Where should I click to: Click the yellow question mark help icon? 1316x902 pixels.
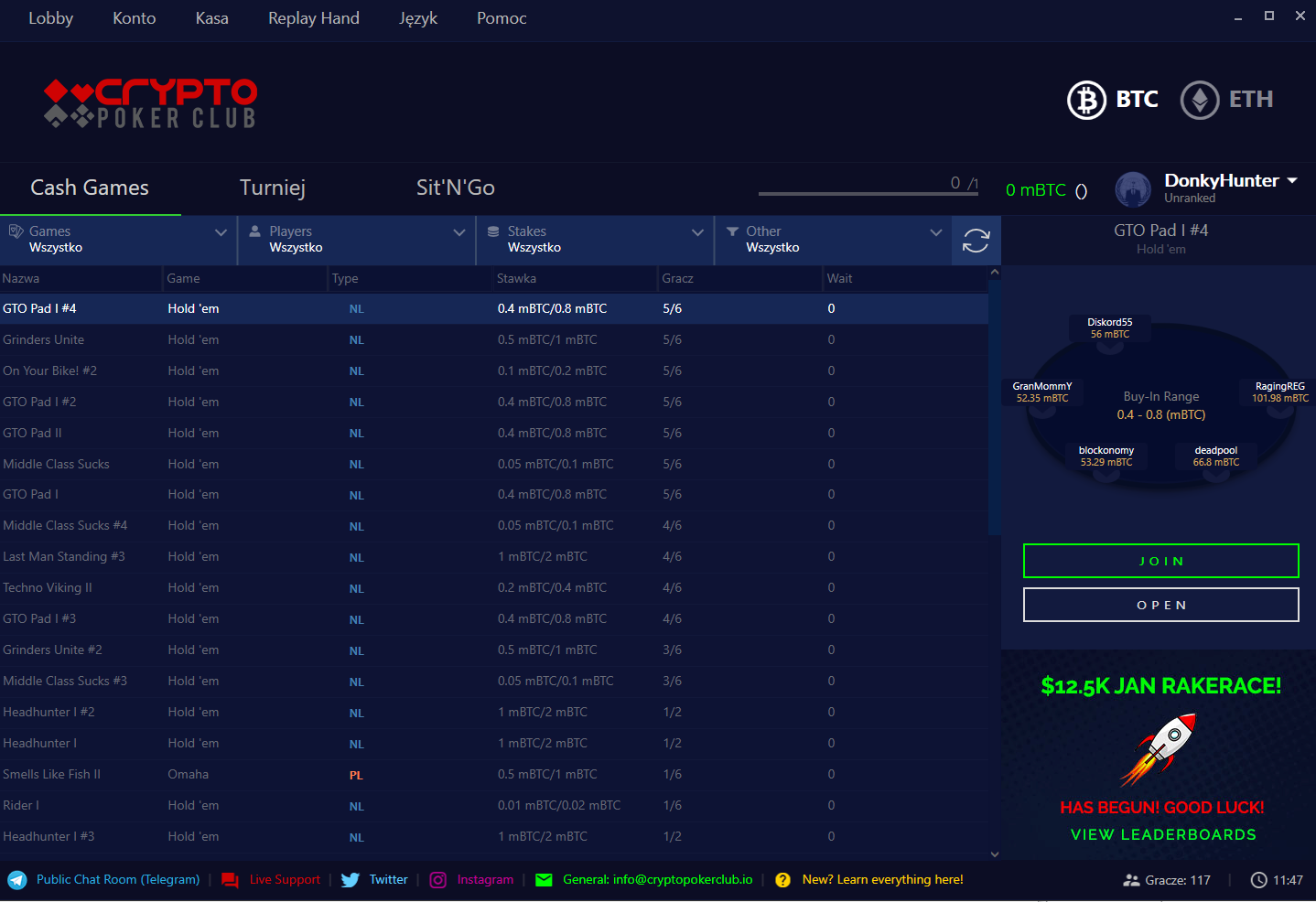(x=782, y=880)
